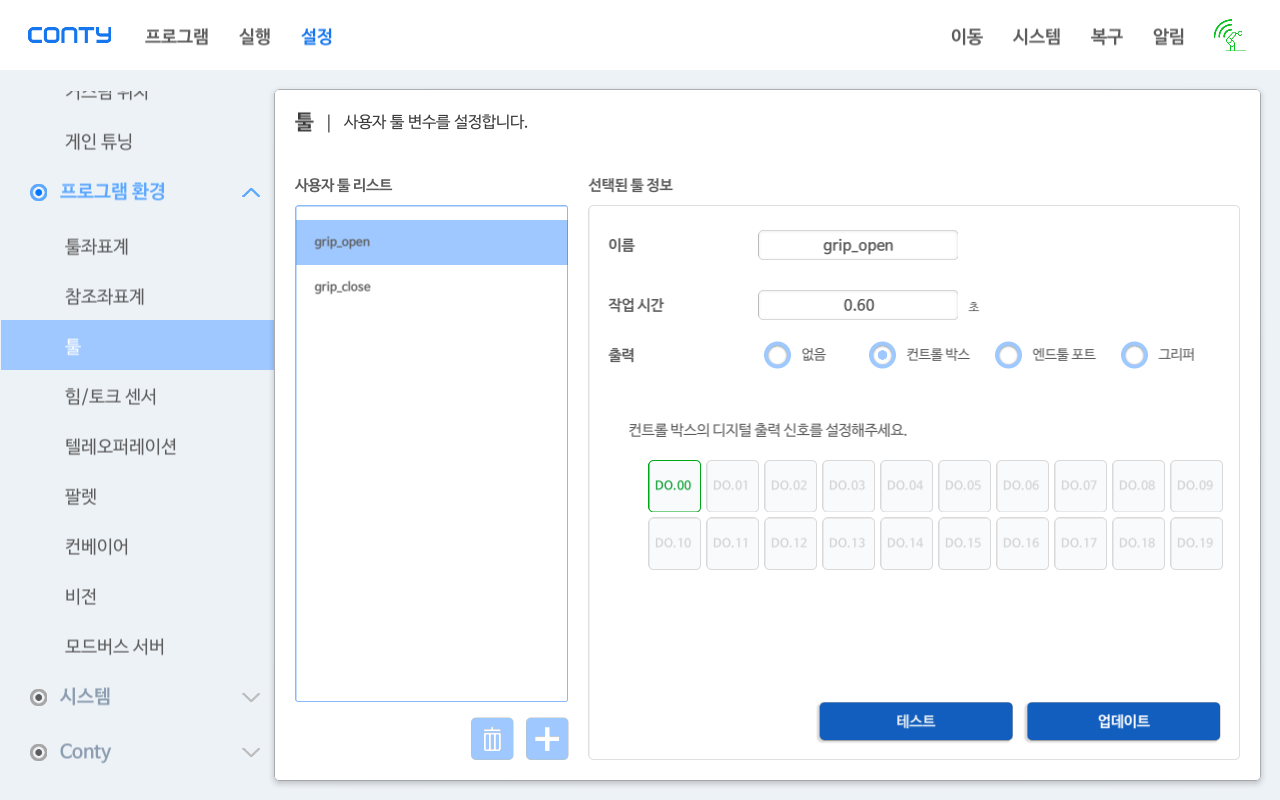Toggle digital output DO.00
The width and height of the screenshot is (1280, 800).
(674, 486)
